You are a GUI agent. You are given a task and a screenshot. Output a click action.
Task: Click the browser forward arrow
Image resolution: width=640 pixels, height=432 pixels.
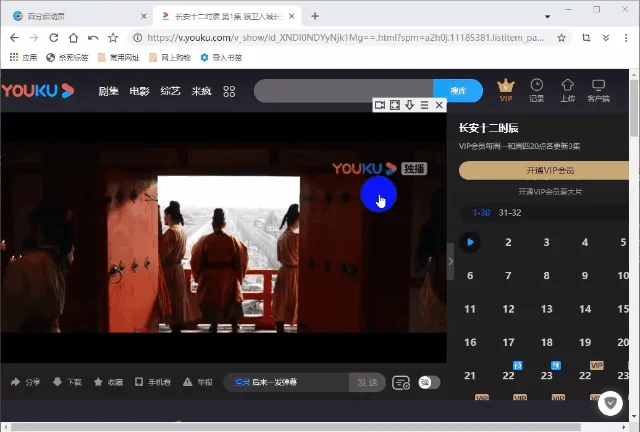pyautogui.click(x=34, y=38)
